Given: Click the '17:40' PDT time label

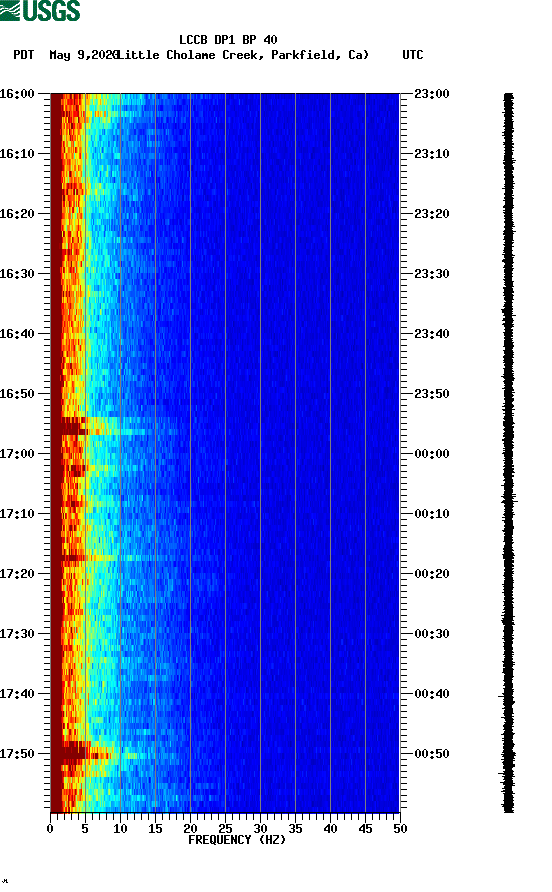Looking at the screenshot, I should pos(17,694).
